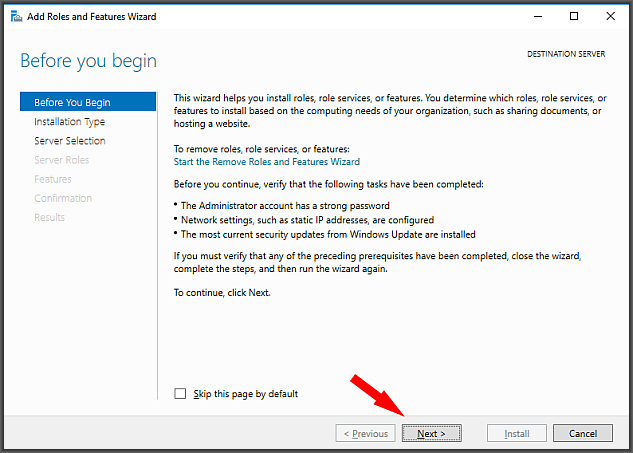Click the Server Manager wizard title icon
633x453 pixels.
click(16, 17)
